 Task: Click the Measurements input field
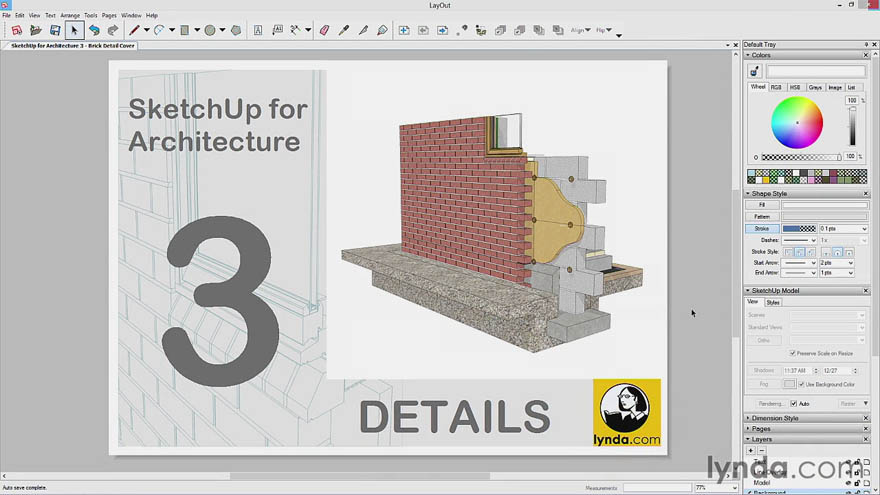(657, 488)
